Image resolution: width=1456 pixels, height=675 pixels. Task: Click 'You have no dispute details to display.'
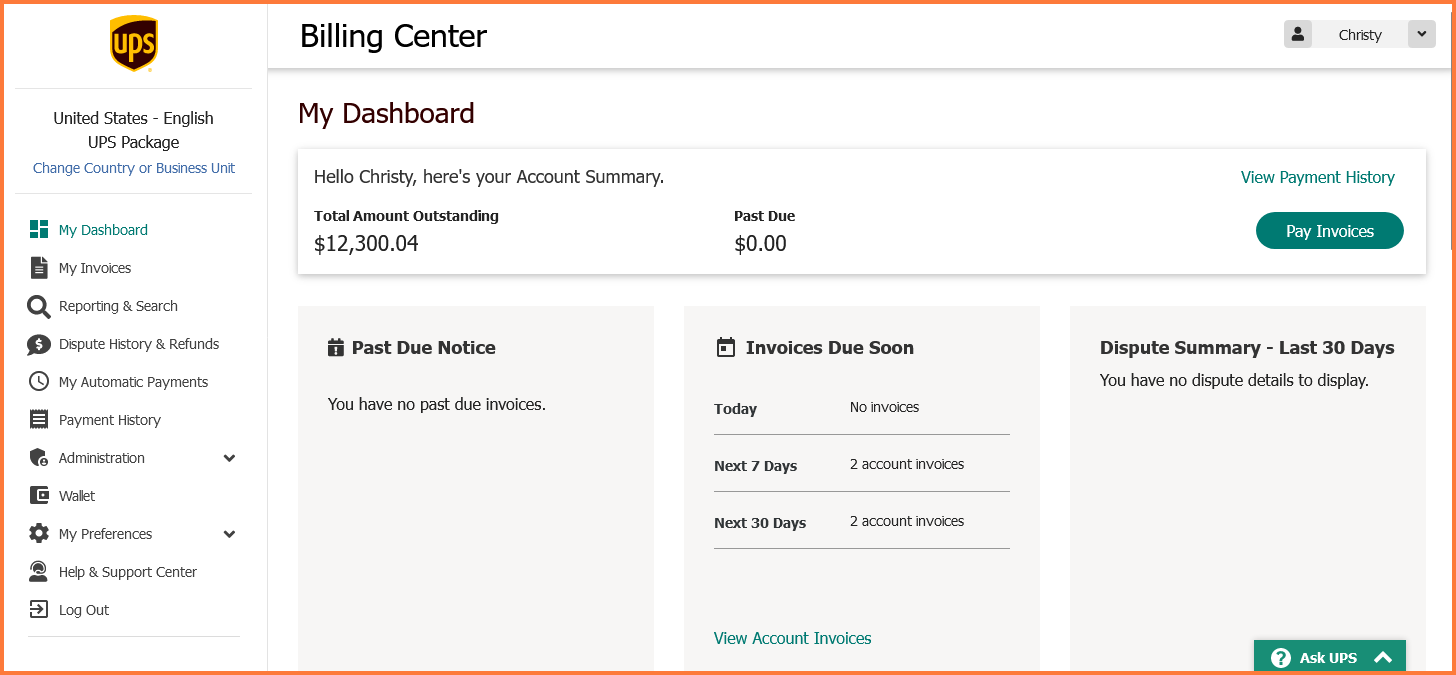1234,380
